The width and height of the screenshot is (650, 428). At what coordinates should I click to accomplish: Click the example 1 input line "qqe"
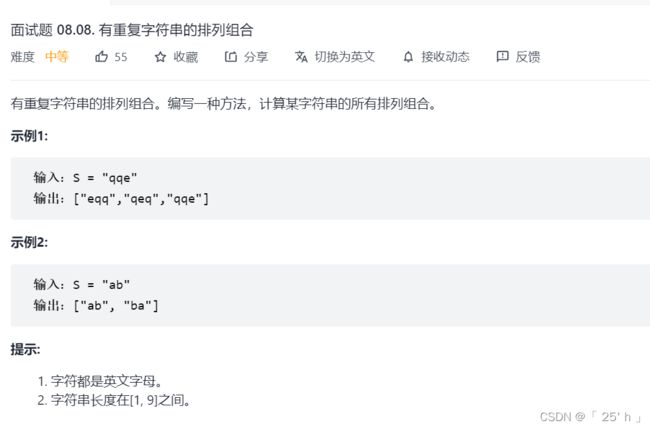(x=85, y=178)
